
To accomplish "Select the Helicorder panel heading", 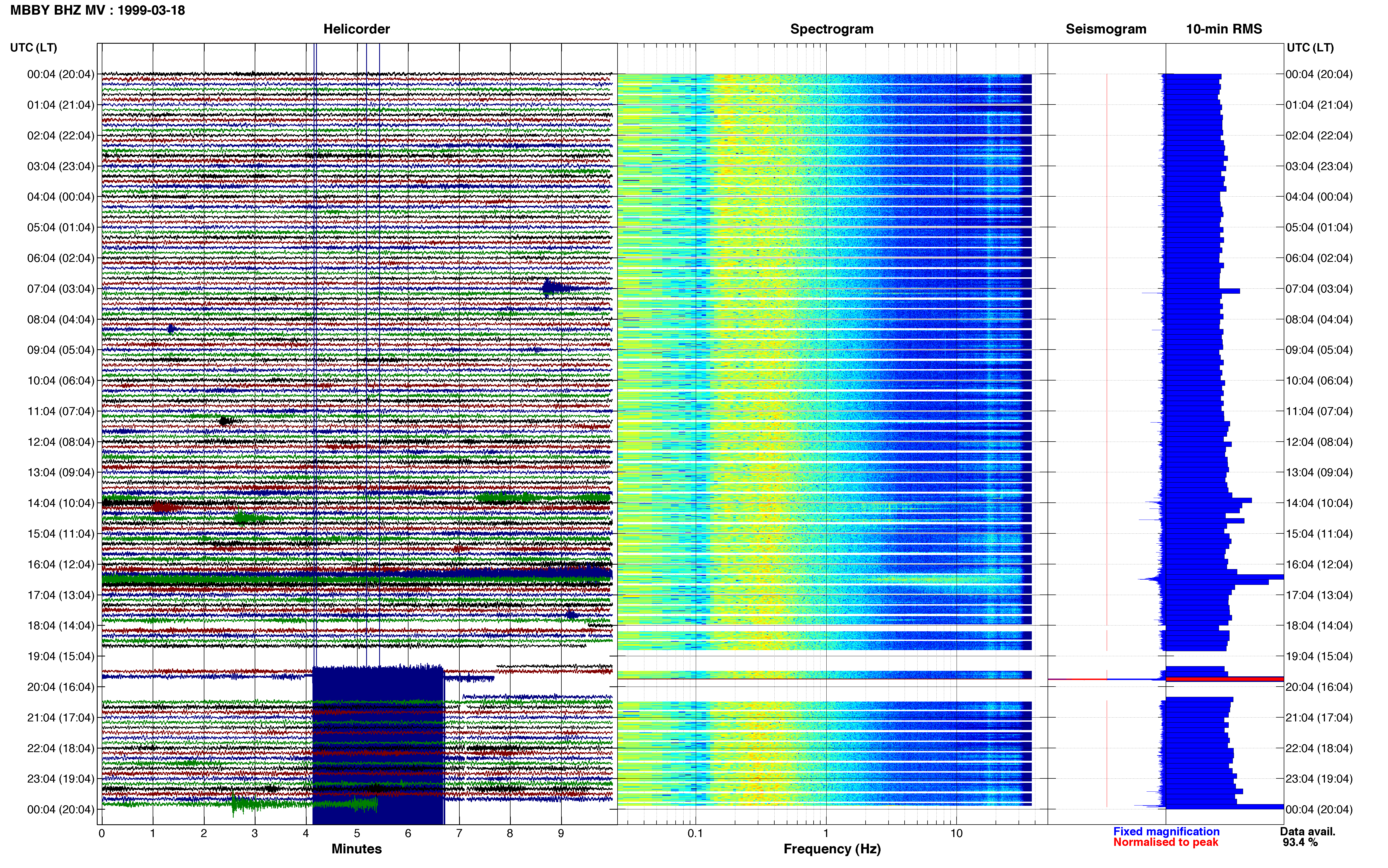I will coord(356,29).
